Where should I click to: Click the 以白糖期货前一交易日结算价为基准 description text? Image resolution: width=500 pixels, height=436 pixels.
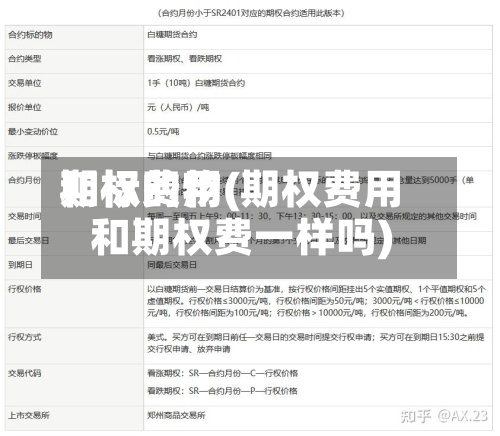coord(316,301)
